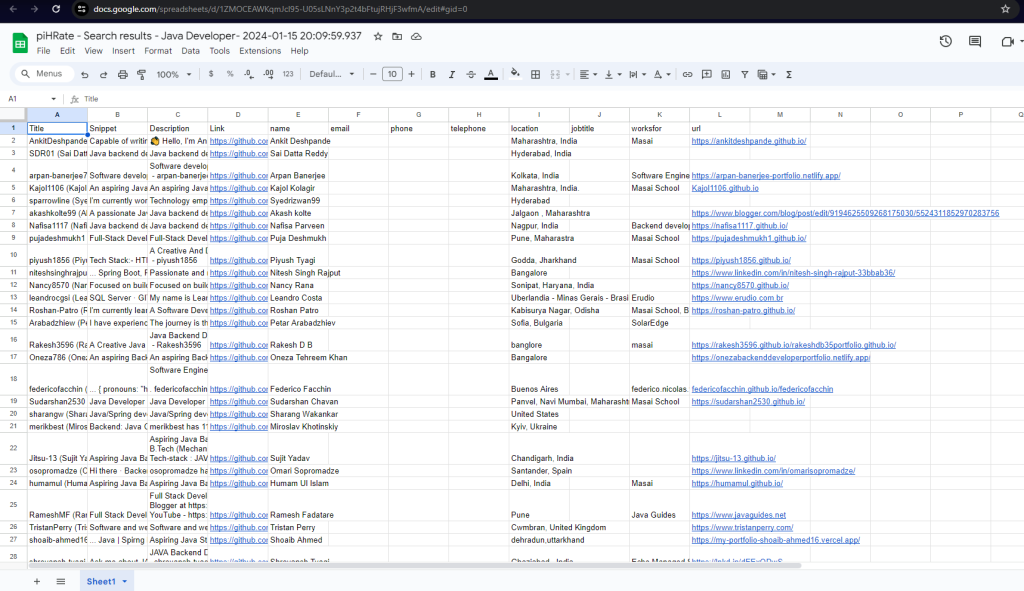The image size is (1024, 591).
Task: Decrease decimal places
Action: tap(249, 74)
